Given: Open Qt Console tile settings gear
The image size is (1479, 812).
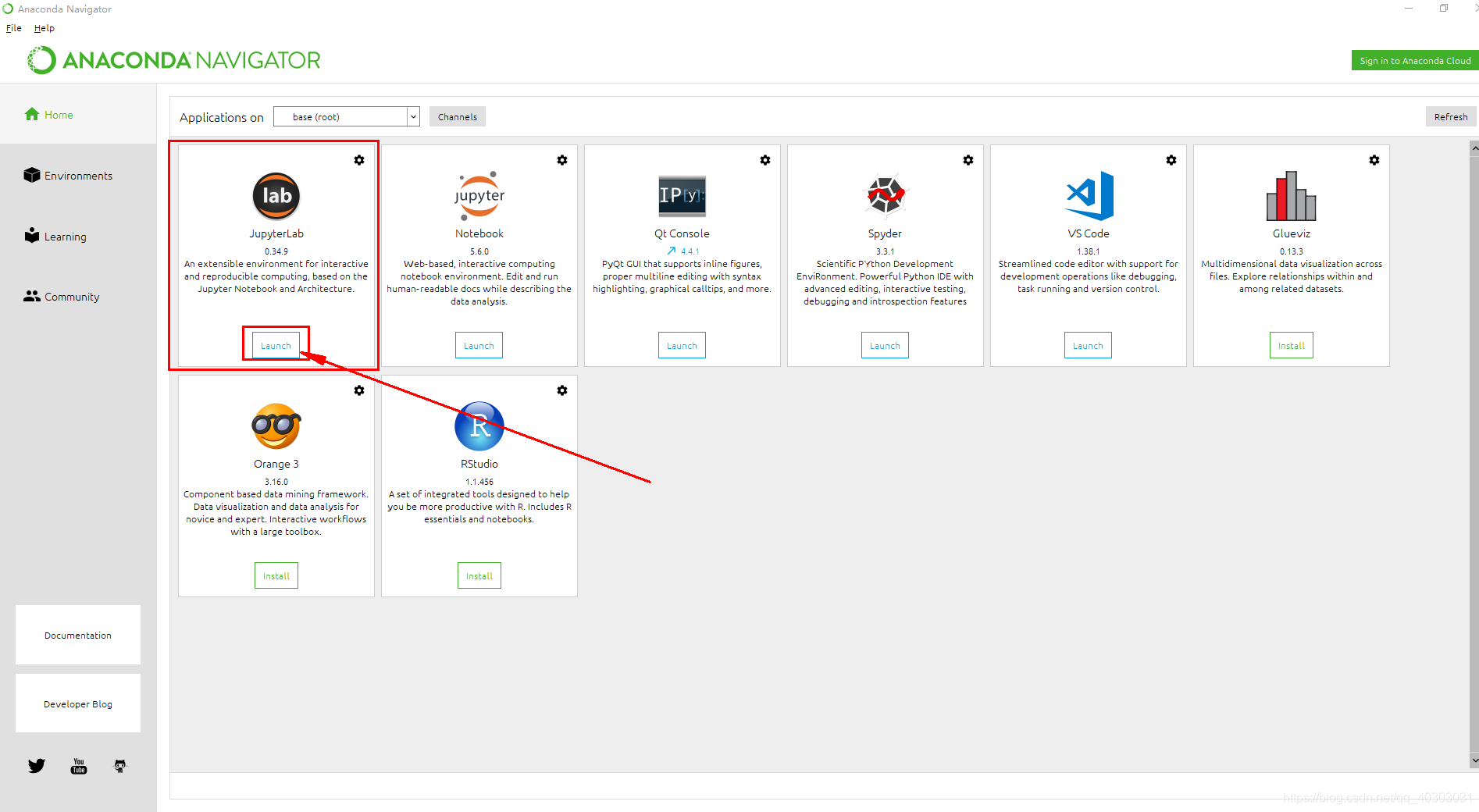Looking at the screenshot, I should 765,160.
